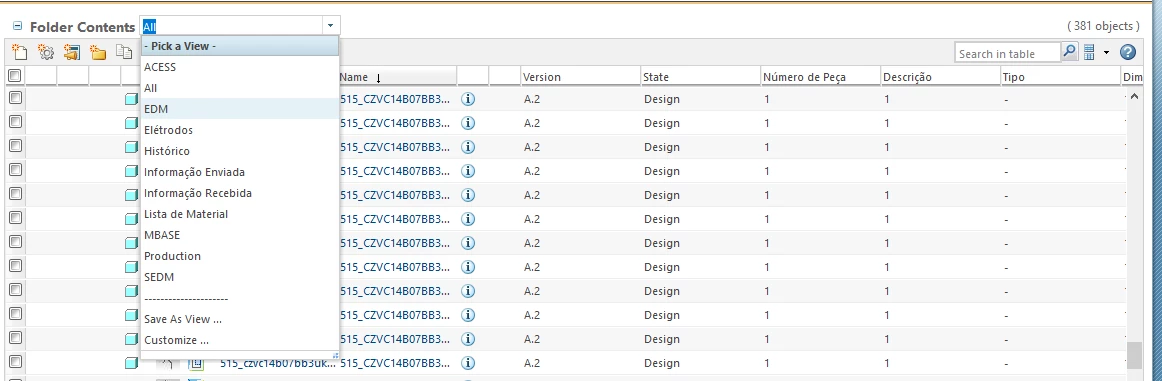
Task: Click the table scrollbar up arrow
Action: coord(1134,97)
